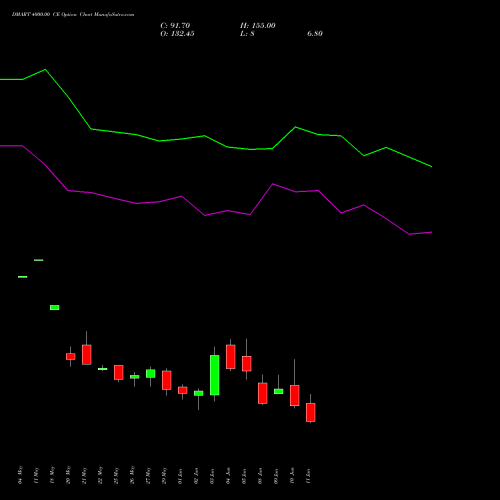Click the "02 Jun" date axis label
This screenshot has width=500, height=500.
[197, 476]
